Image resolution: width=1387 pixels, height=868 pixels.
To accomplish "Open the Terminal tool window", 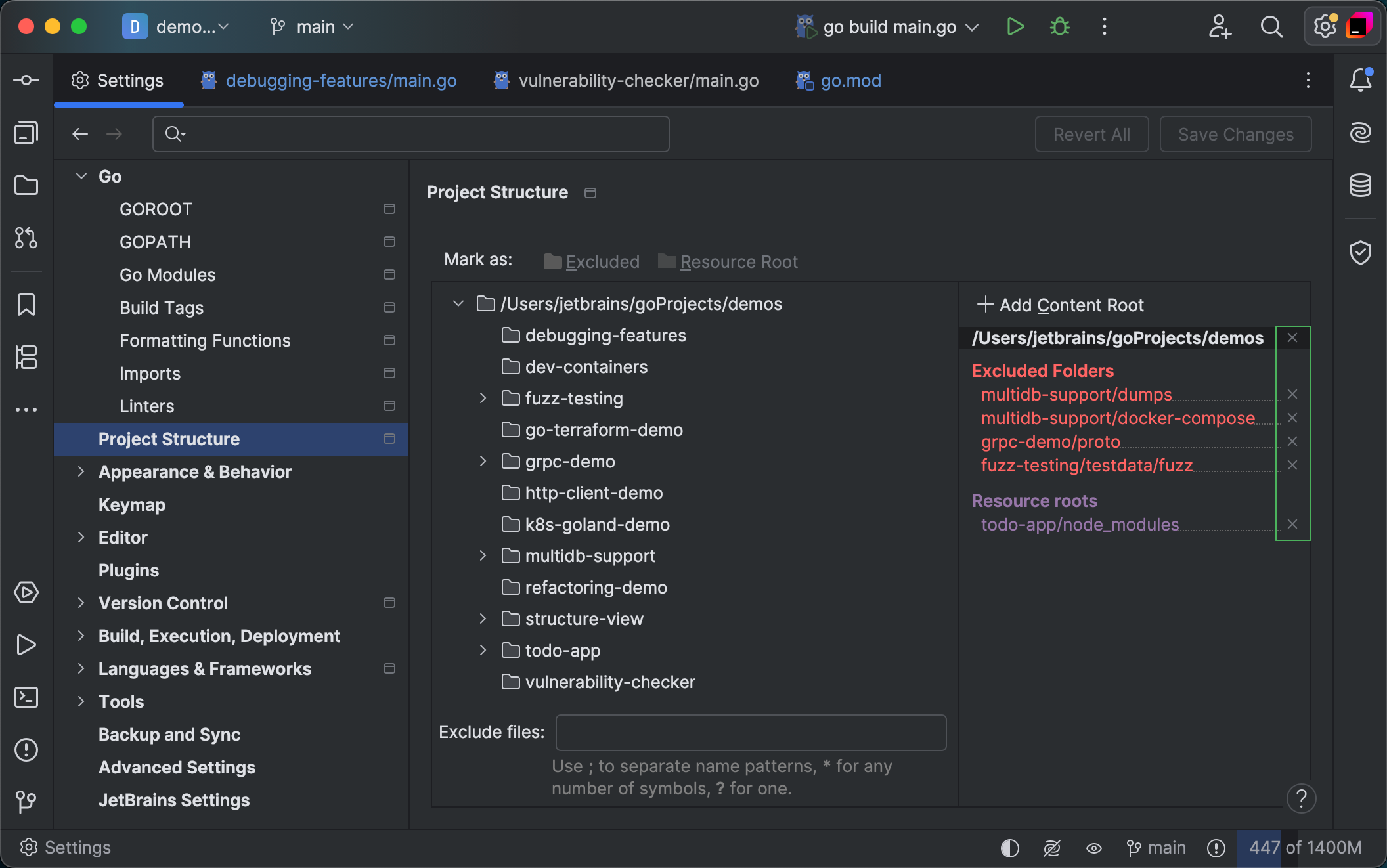I will pyautogui.click(x=26, y=697).
